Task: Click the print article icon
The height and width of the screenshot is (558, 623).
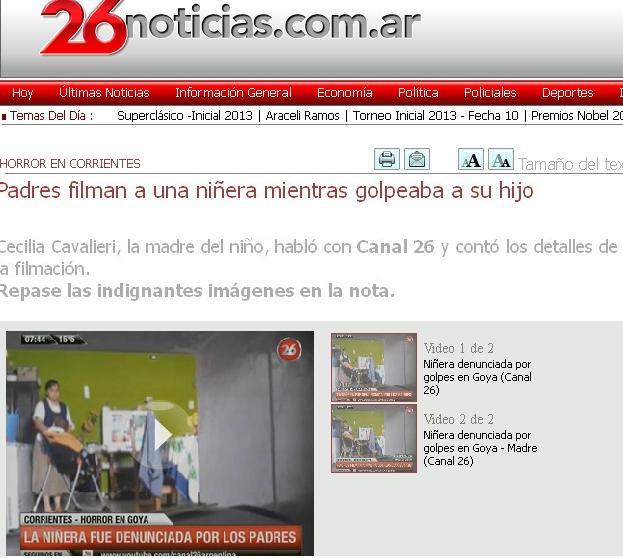Action: coord(387,159)
